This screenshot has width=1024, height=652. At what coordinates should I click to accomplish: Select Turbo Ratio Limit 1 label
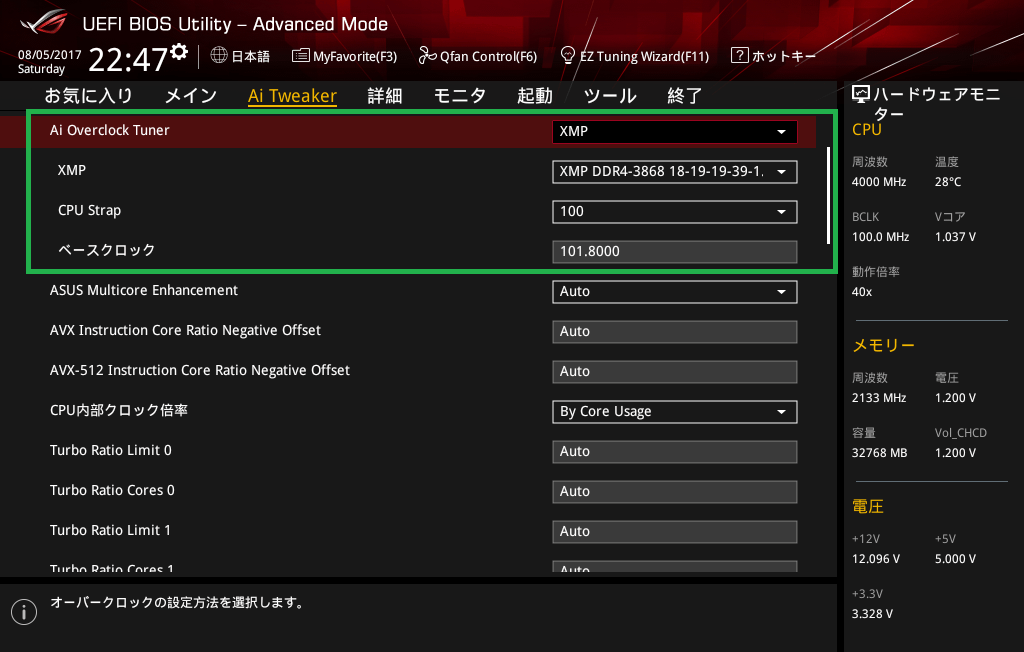click(110, 530)
